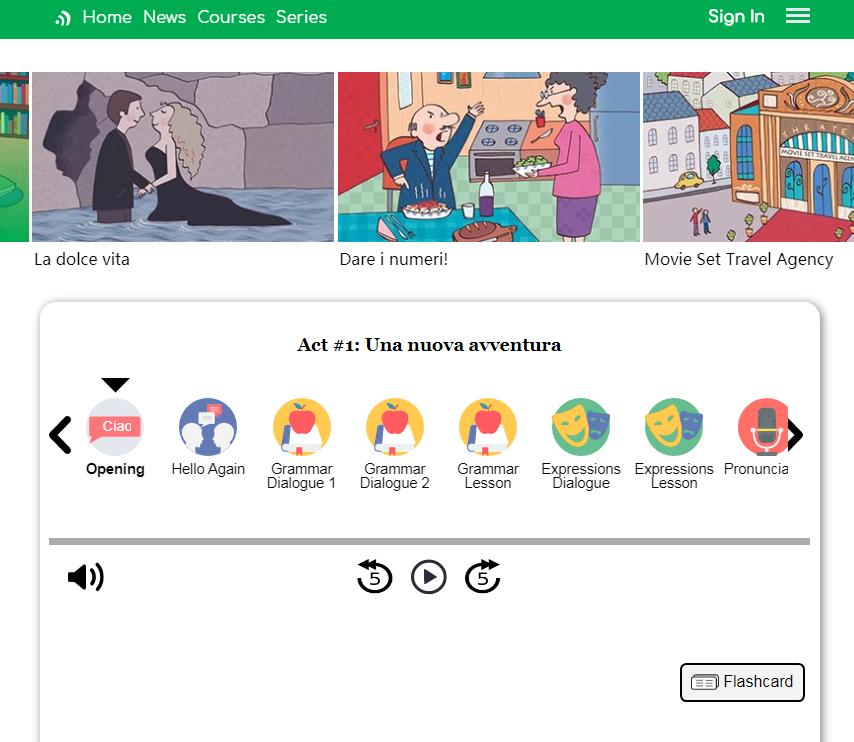Open the Expressions Dialogue masks icon
Image resolution: width=854 pixels, height=742 pixels.
tap(581, 427)
